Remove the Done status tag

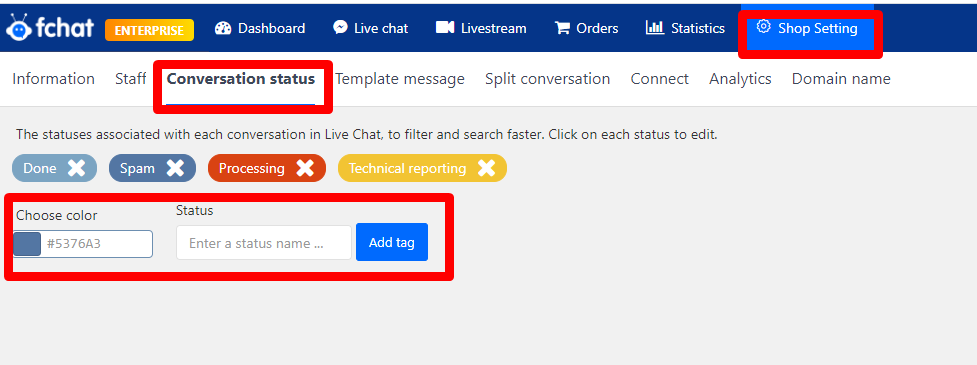pyautogui.click(x=76, y=168)
